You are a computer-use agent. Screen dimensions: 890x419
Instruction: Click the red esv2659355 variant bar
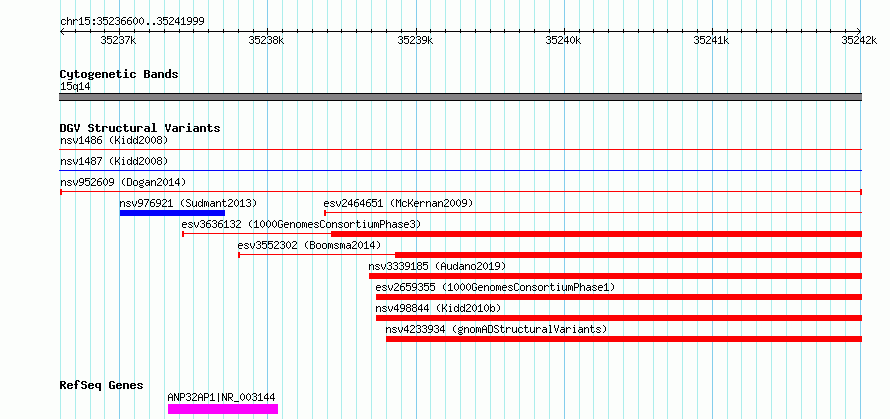pos(619,297)
